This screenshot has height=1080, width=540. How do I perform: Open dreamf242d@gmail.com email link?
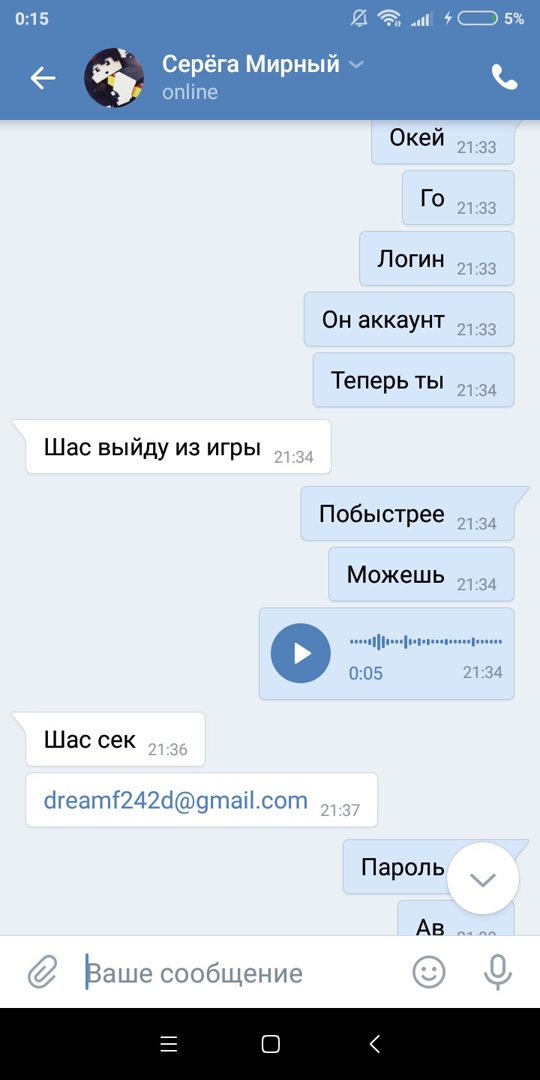pyautogui.click(x=176, y=800)
